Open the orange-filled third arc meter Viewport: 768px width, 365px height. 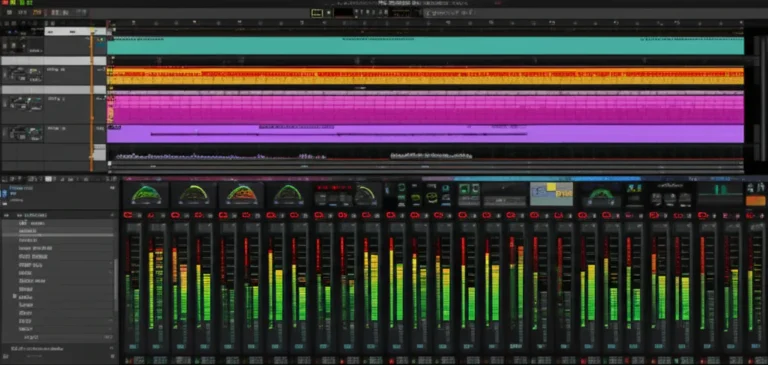(241, 195)
